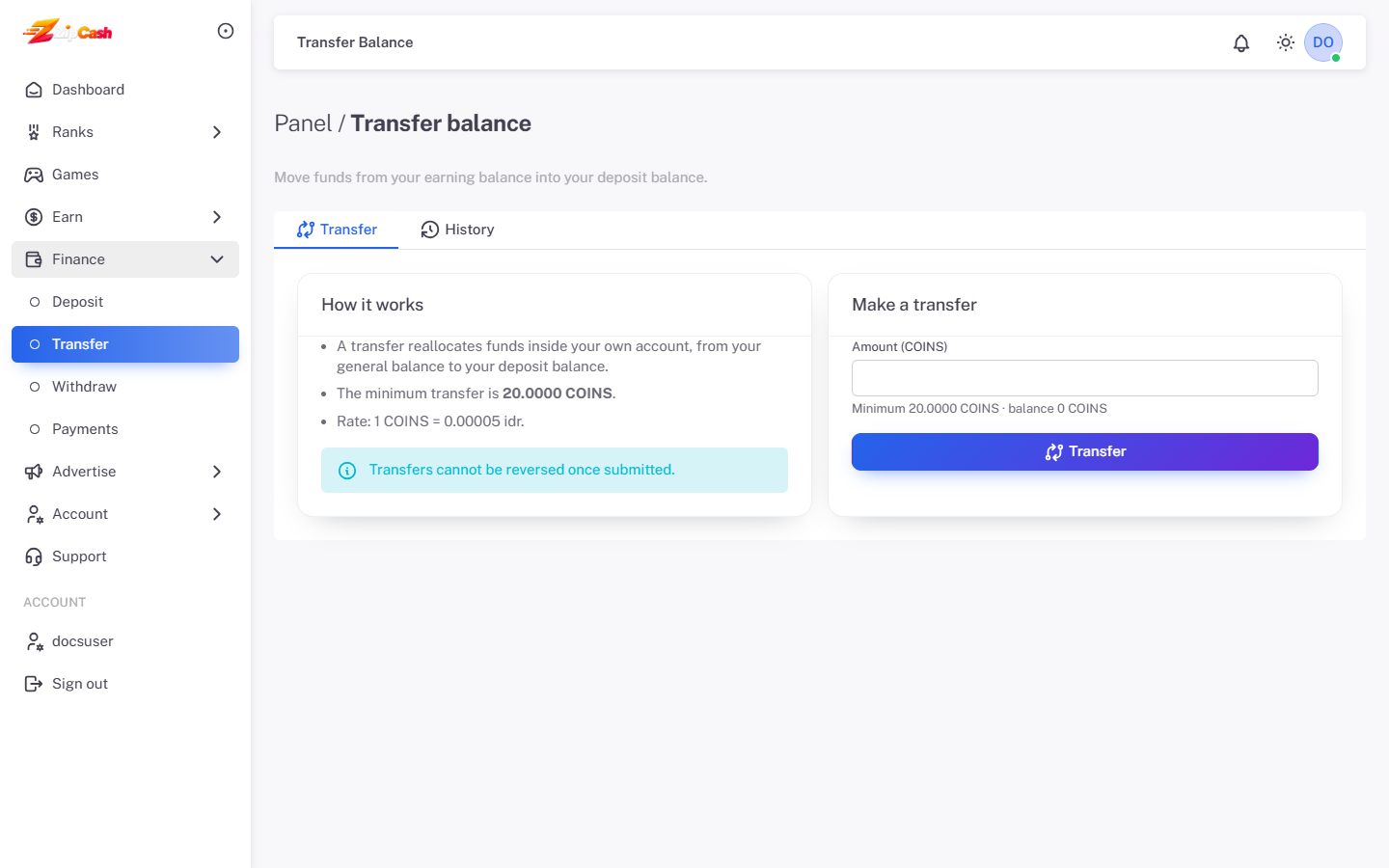This screenshot has height=868, width=1389.
Task: Expand the Ranks submenu
Action: 125,132
